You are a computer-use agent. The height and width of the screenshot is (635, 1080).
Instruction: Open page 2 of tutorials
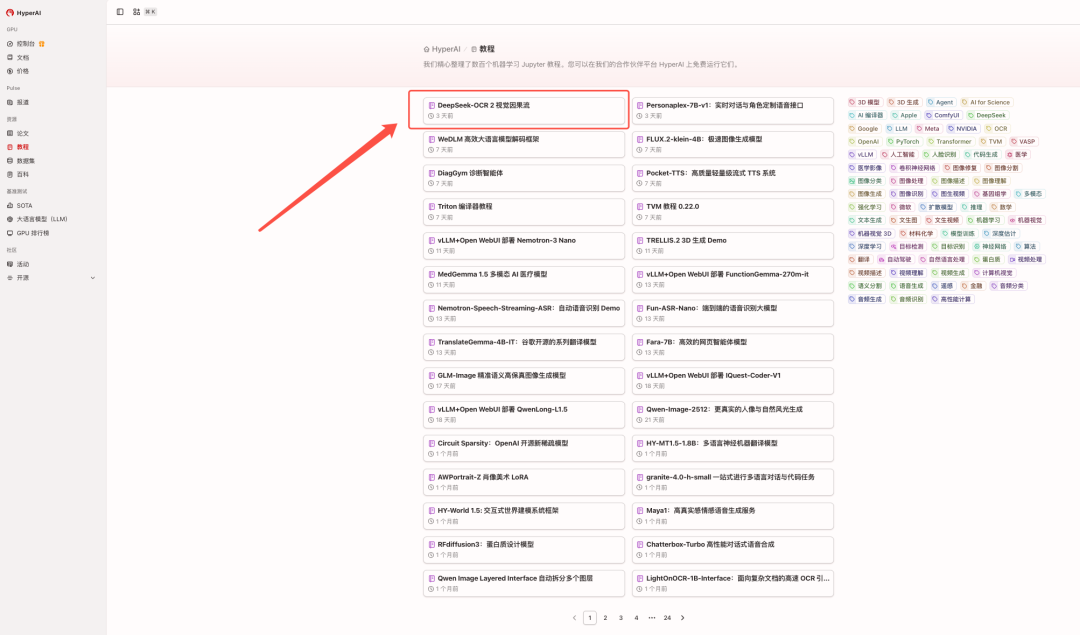pos(605,618)
